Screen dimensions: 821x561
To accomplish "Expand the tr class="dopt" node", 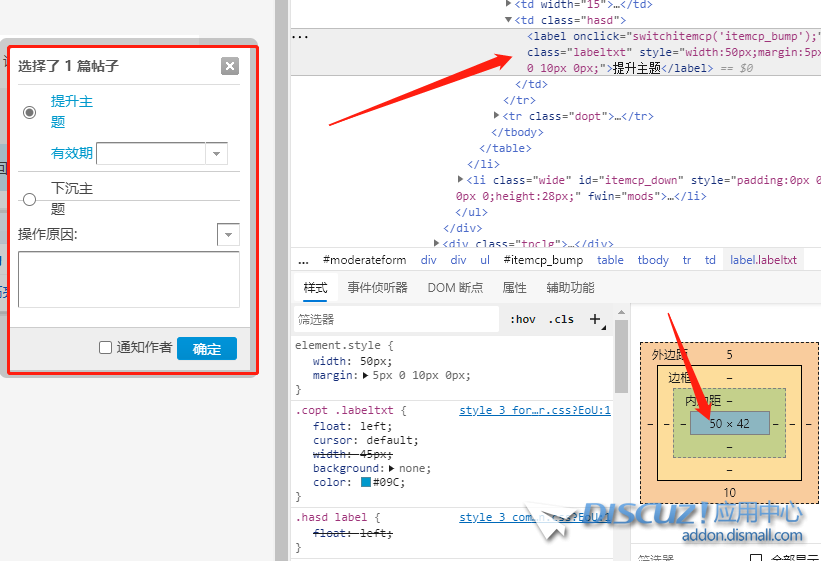I will tap(497, 116).
